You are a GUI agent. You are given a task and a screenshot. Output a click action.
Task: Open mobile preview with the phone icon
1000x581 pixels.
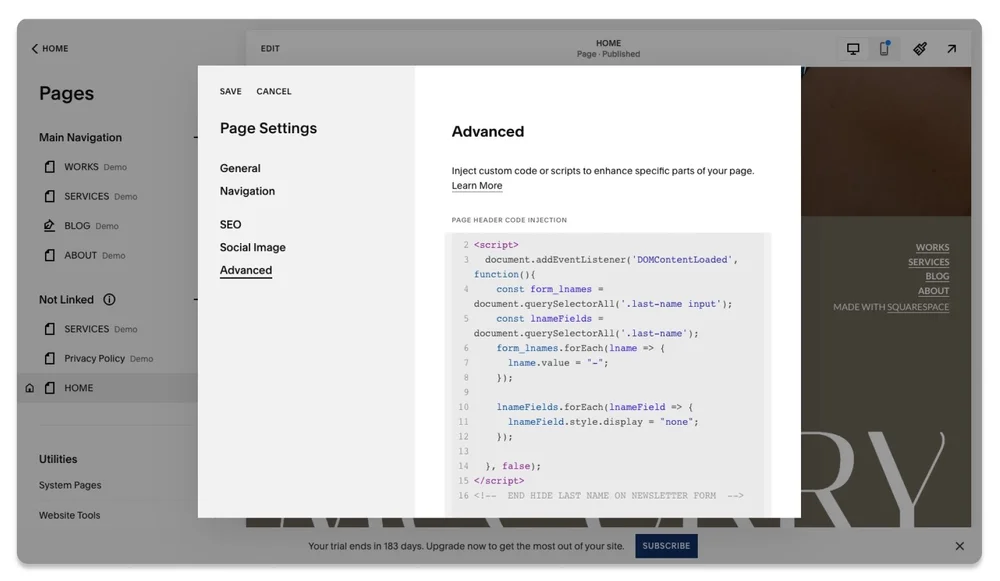click(884, 48)
